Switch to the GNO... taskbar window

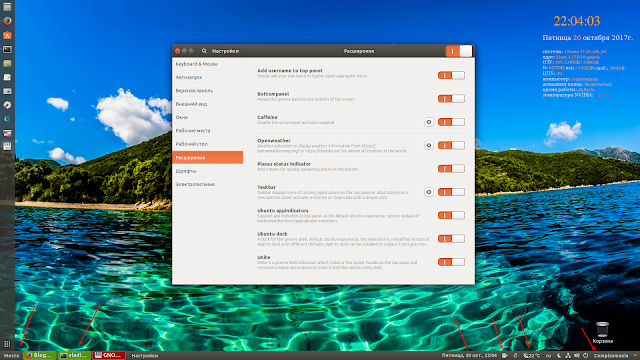(109, 356)
